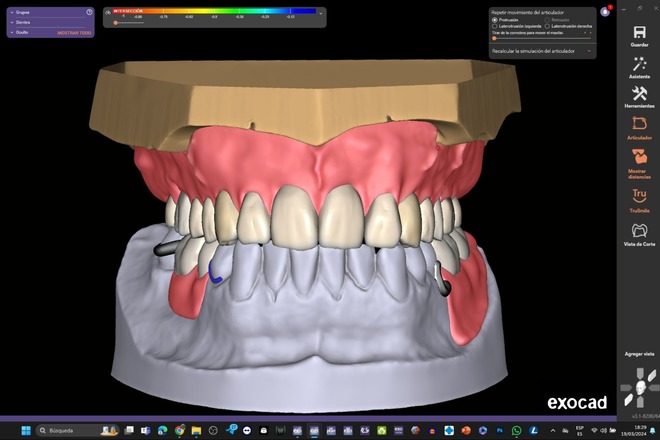Click the help question mark icon
The image size is (660, 440).
89,12
